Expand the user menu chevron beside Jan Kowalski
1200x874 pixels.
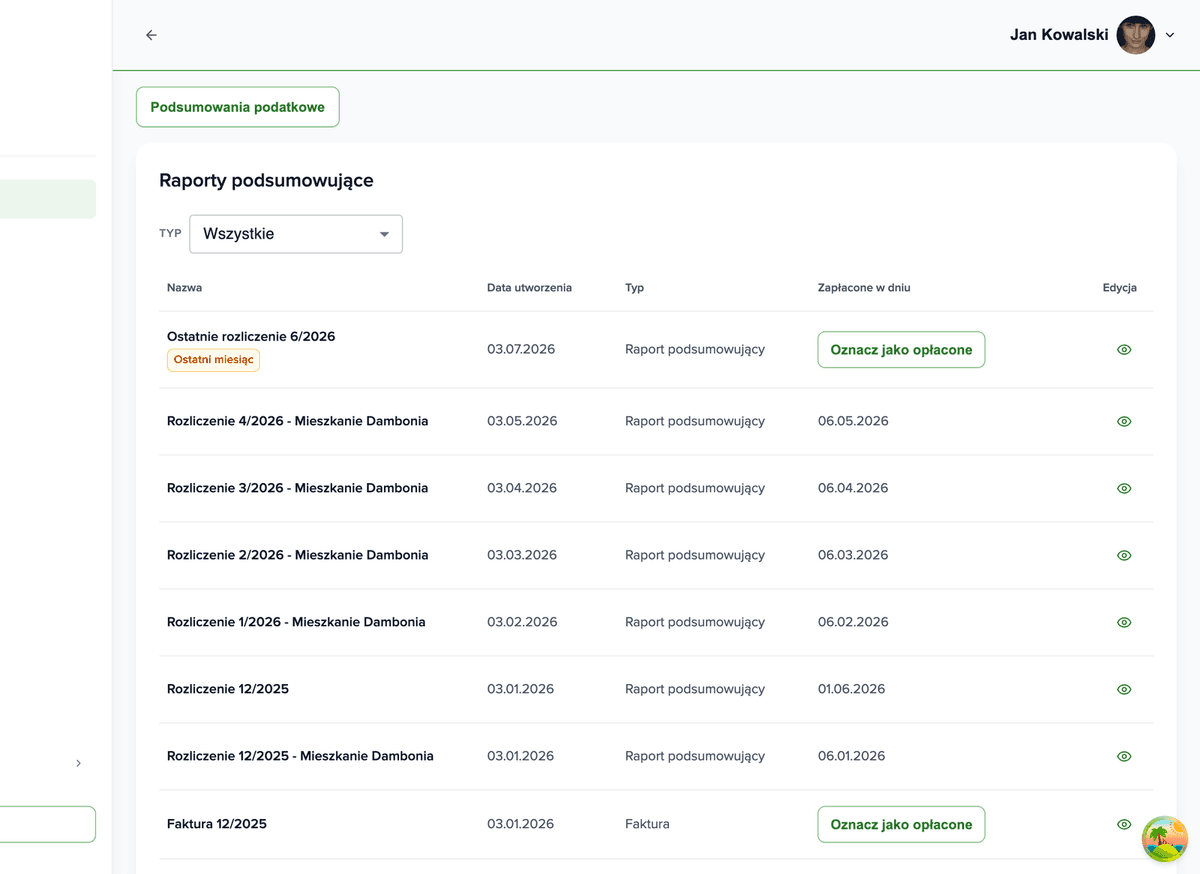tap(1170, 35)
